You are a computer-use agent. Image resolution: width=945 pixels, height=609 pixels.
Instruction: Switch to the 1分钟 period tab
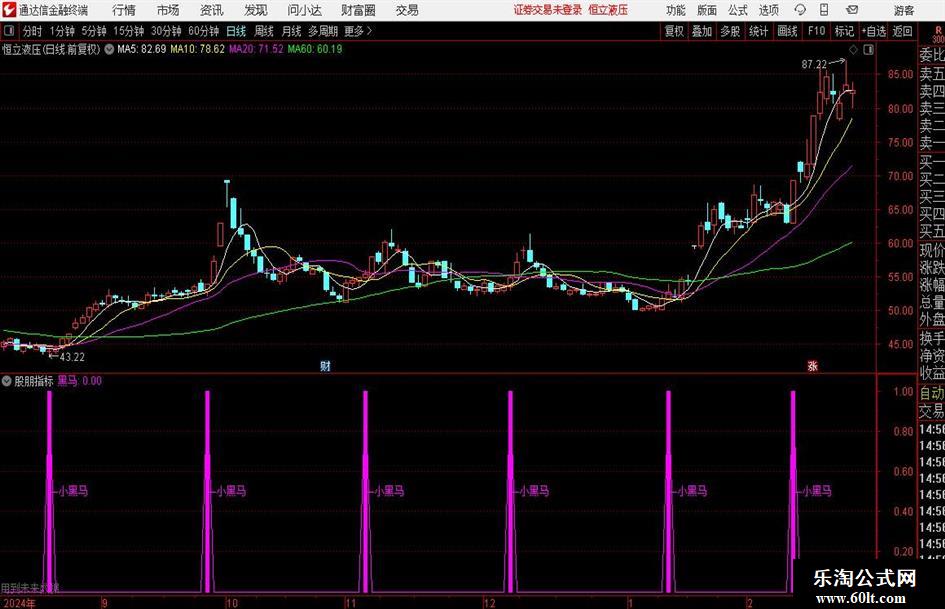point(62,31)
